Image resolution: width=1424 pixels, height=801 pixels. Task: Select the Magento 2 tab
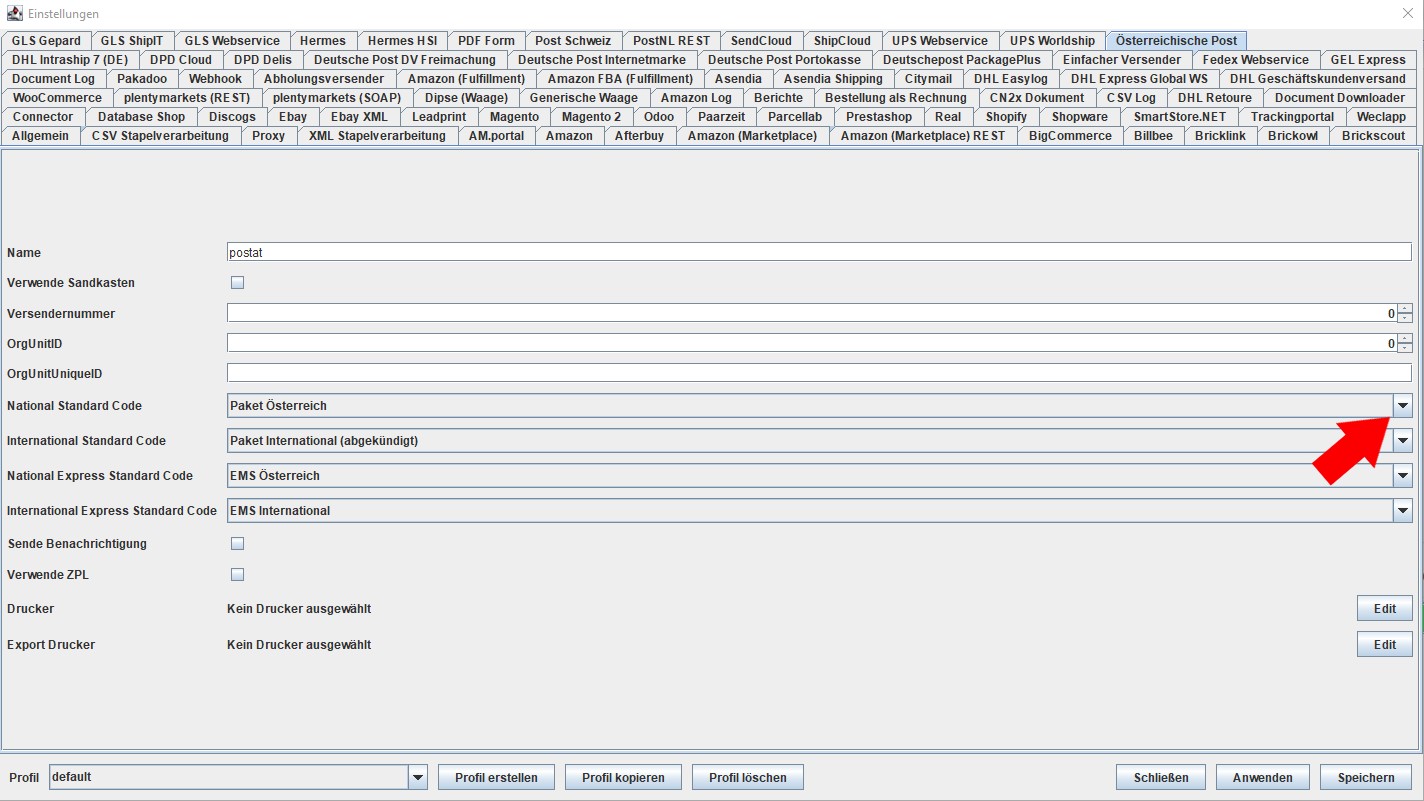coord(591,117)
